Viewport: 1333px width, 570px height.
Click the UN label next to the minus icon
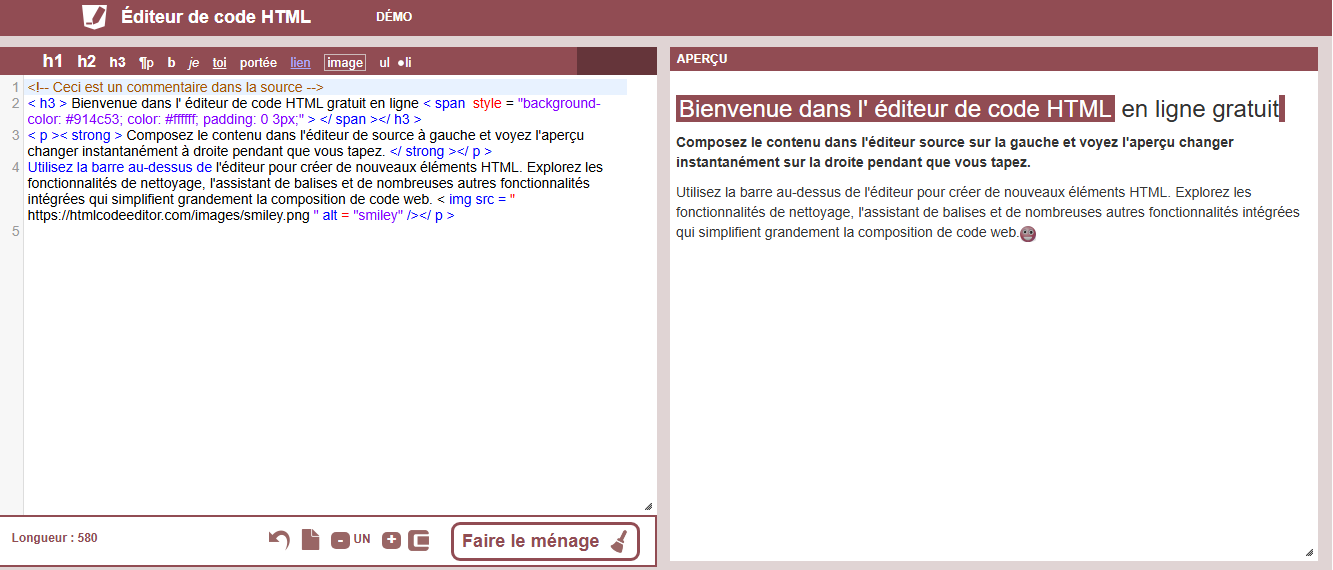click(x=362, y=539)
